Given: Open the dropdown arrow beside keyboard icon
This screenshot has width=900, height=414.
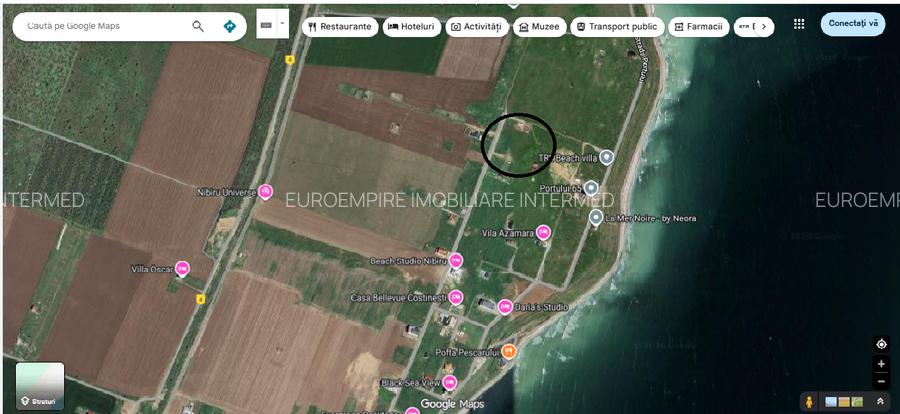Looking at the screenshot, I should point(283,22).
